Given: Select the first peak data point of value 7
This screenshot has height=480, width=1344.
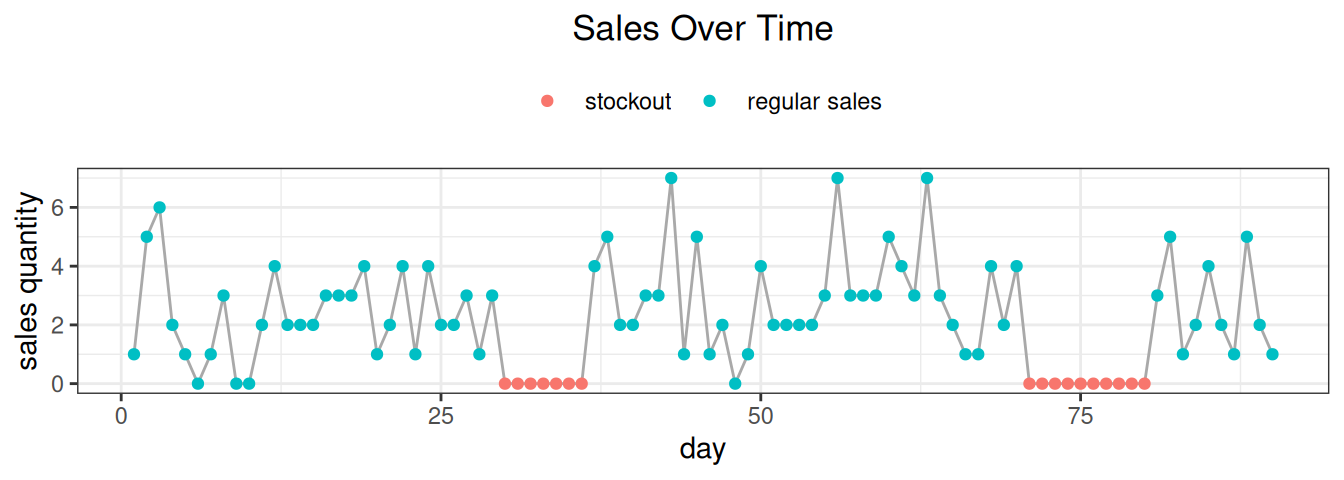Looking at the screenshot, I should (671, 178).
